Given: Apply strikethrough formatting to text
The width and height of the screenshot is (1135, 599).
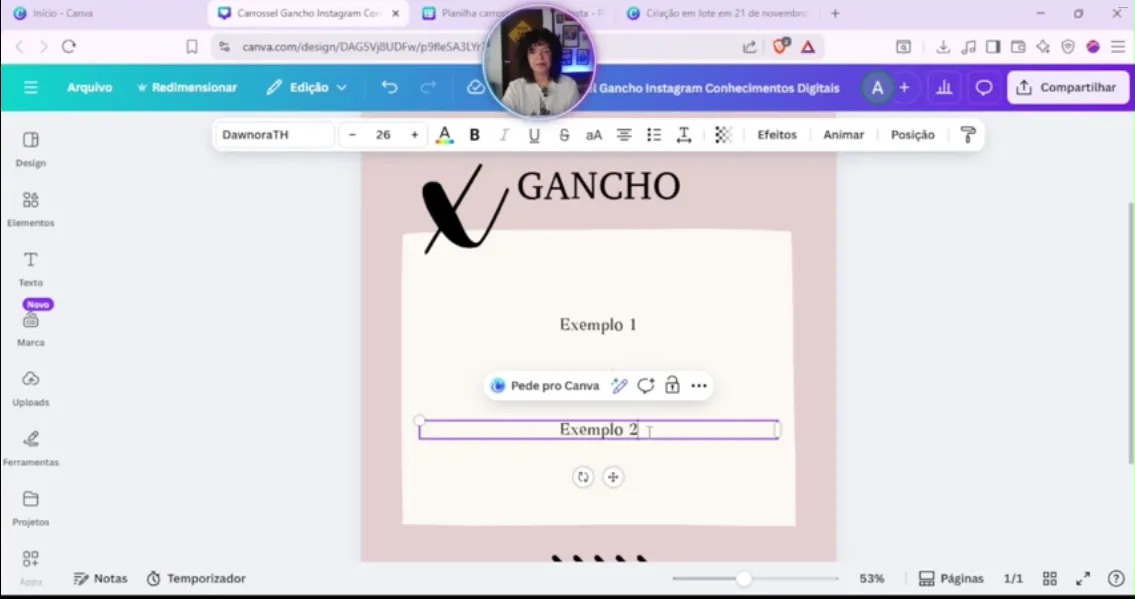Looking at the screenshot, I should [564, 135].
